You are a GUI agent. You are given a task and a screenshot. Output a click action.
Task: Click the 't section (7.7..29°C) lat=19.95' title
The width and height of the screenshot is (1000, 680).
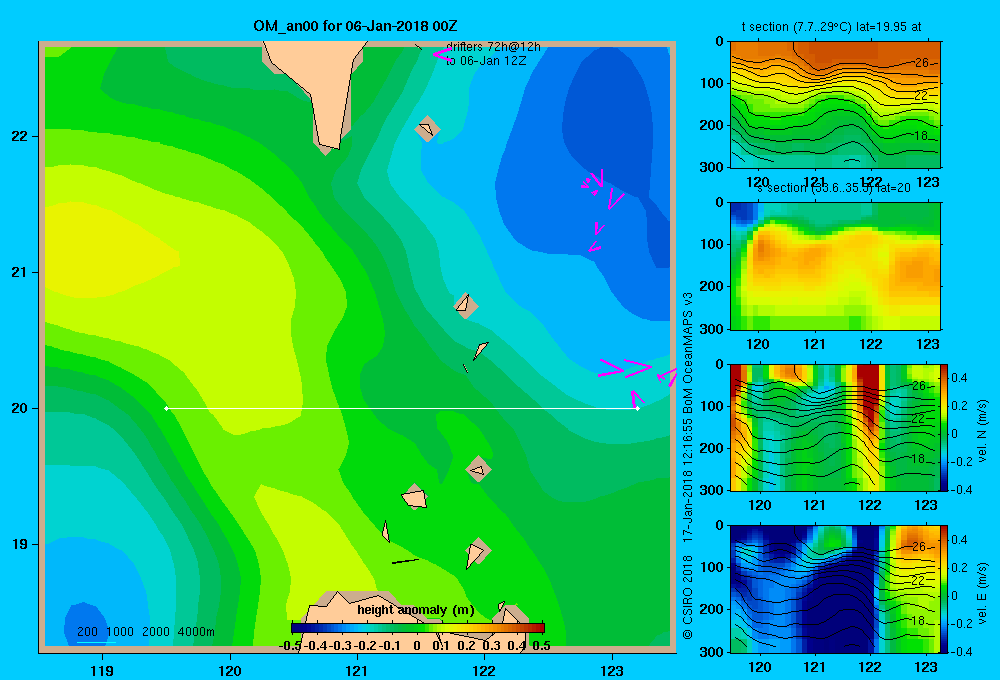coord(831,27)
